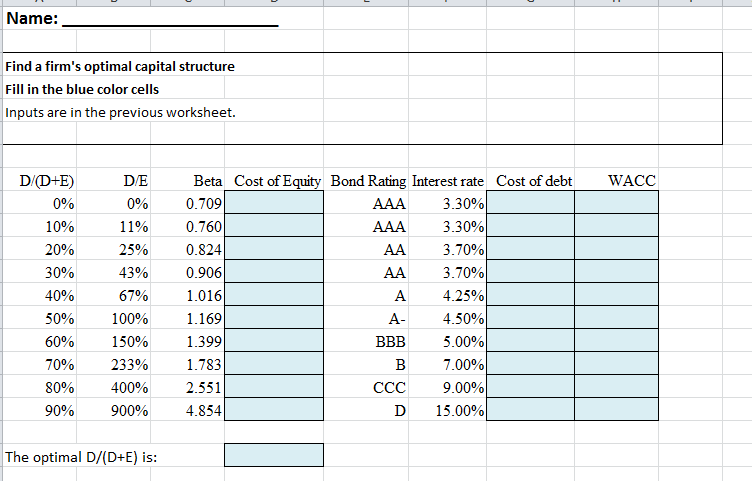Click the 'Cost of debt' header
The height and width of the screenshot is (481, 752).
click(534, 181)
